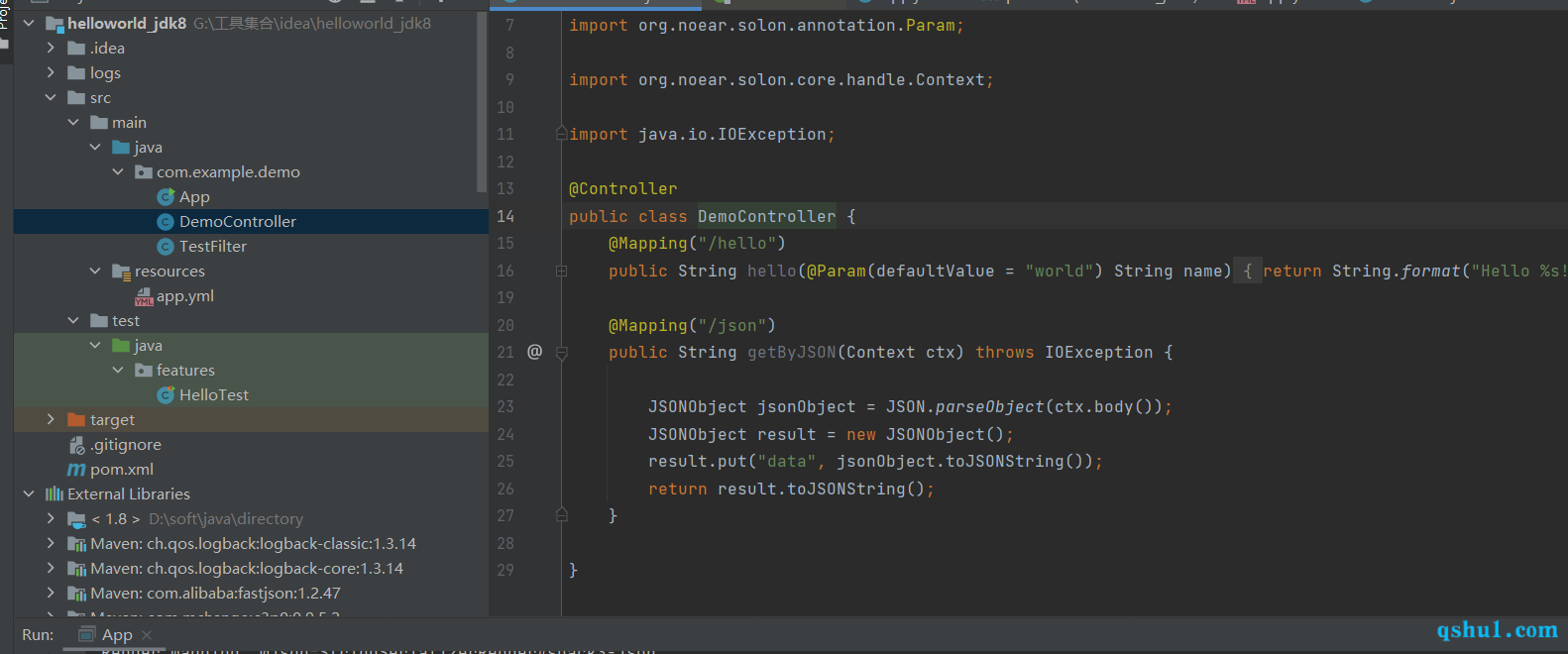Click the @ gutter icon on line 21

tap(534, 352)
